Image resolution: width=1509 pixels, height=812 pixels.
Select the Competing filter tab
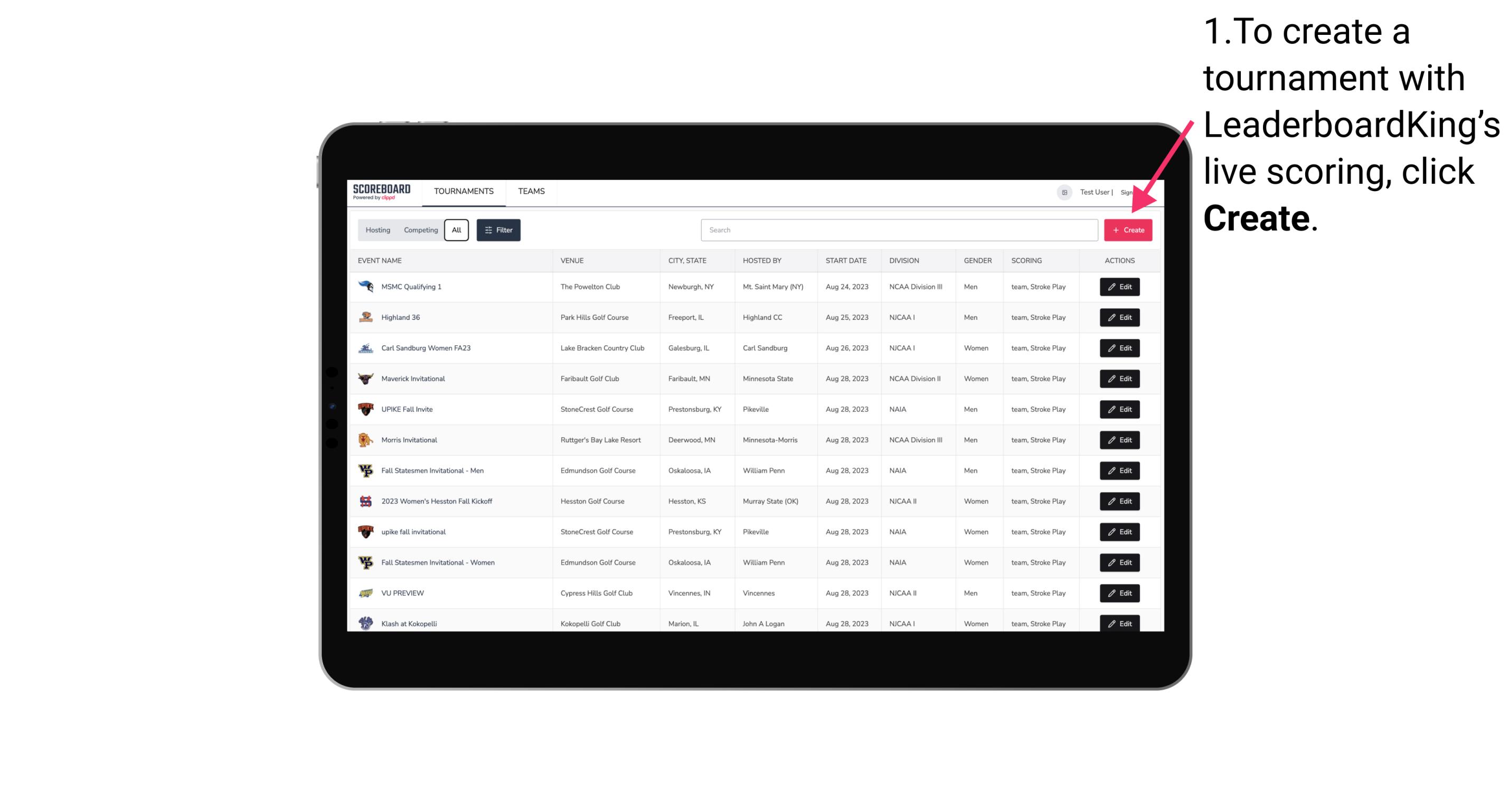419,230
